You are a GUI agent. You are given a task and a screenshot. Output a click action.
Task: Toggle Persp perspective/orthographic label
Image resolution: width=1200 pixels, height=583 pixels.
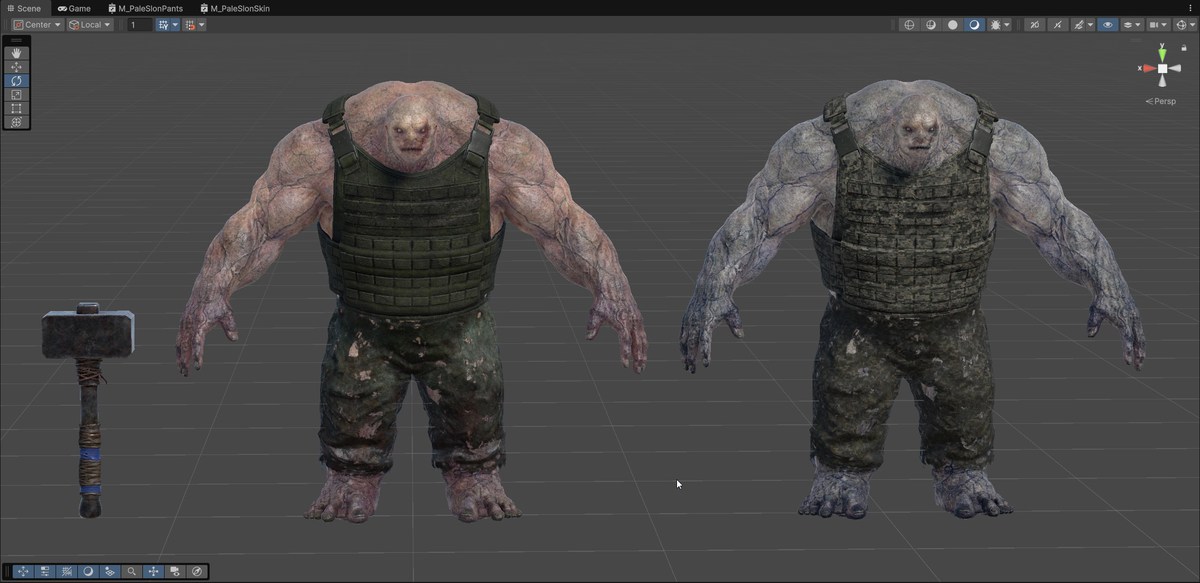[x=1161, y=101]
